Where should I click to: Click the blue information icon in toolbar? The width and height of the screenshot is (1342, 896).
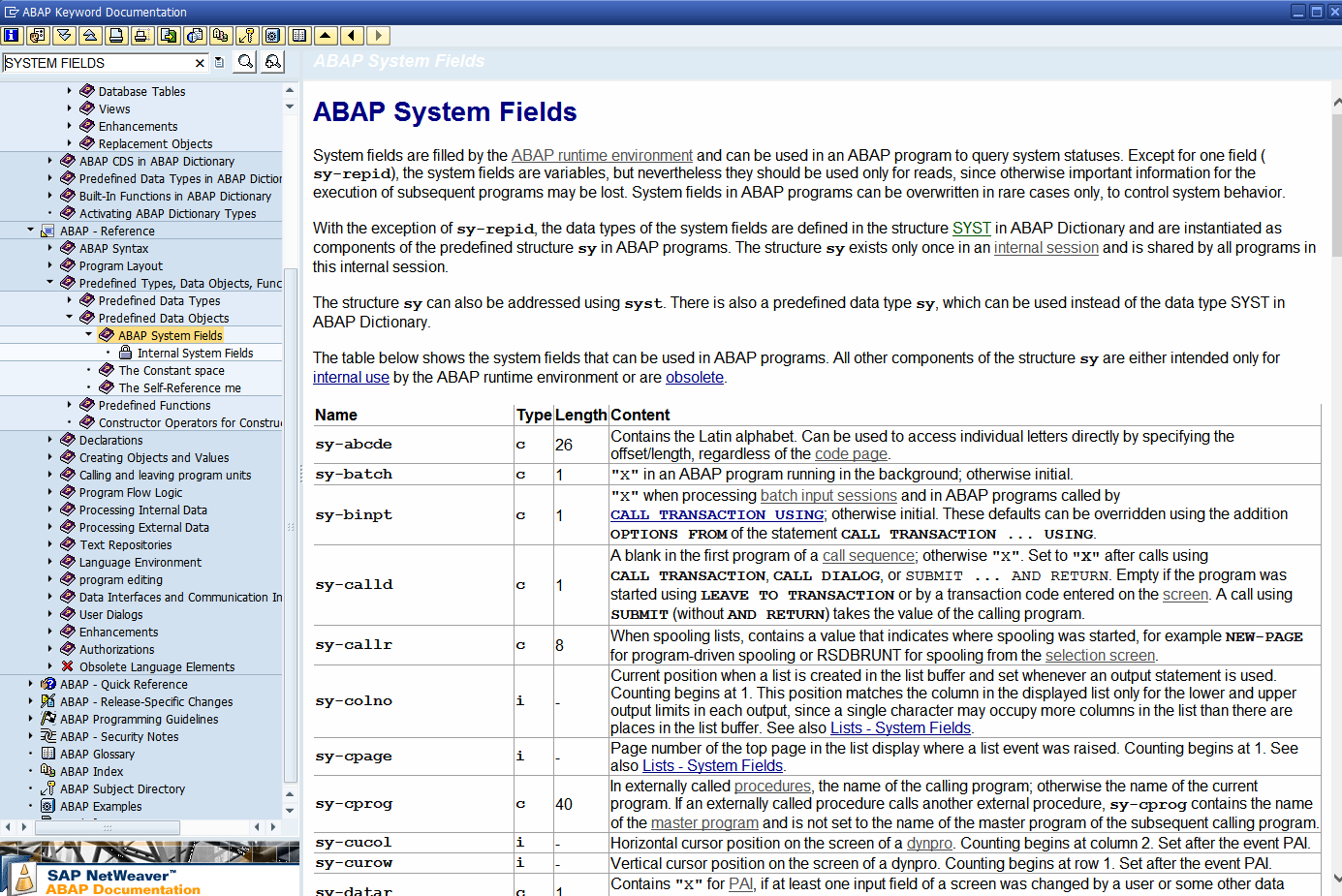(x=12, y=36)
